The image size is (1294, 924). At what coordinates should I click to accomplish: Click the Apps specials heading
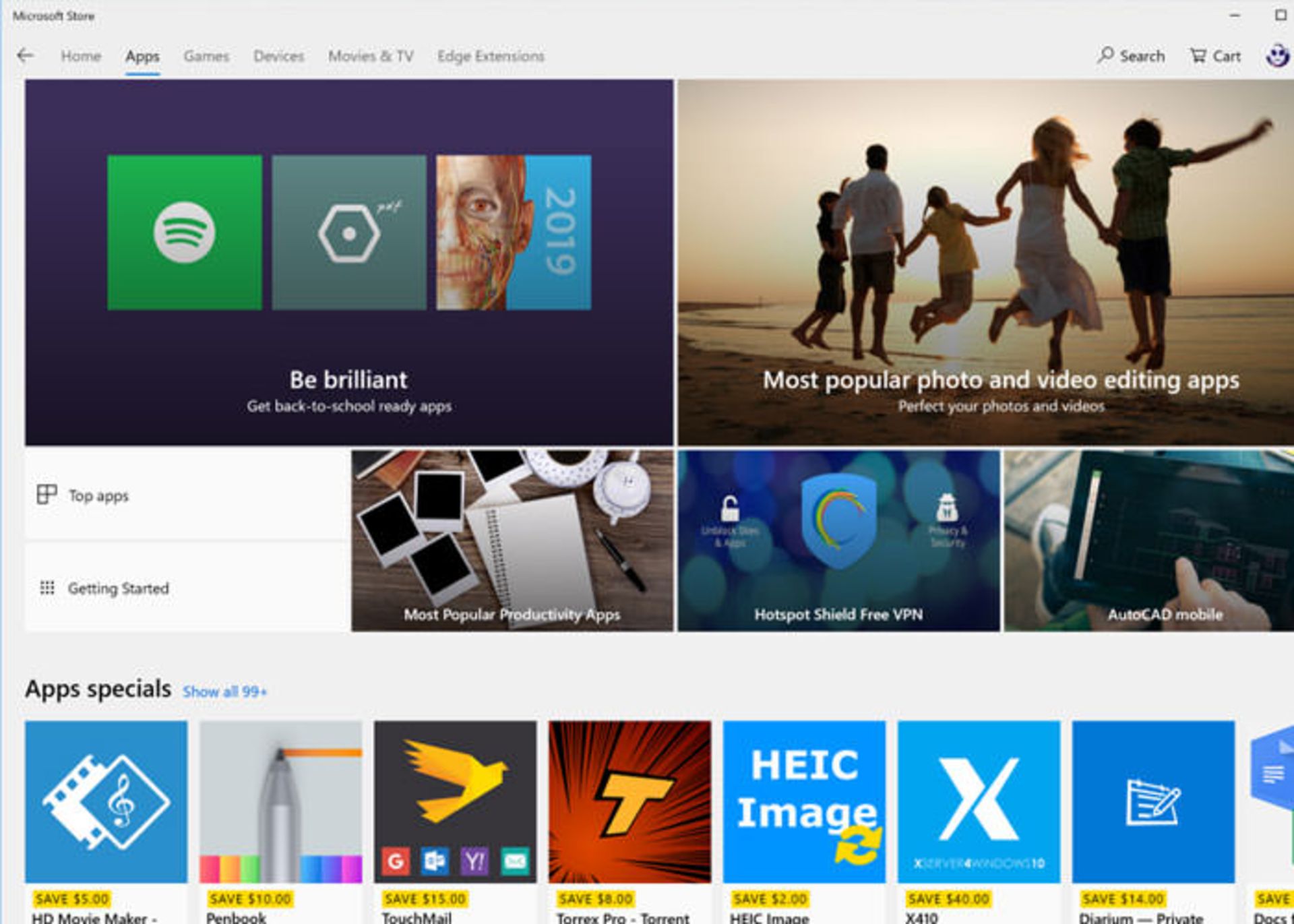pyautogui.click(x=98, y=689)
